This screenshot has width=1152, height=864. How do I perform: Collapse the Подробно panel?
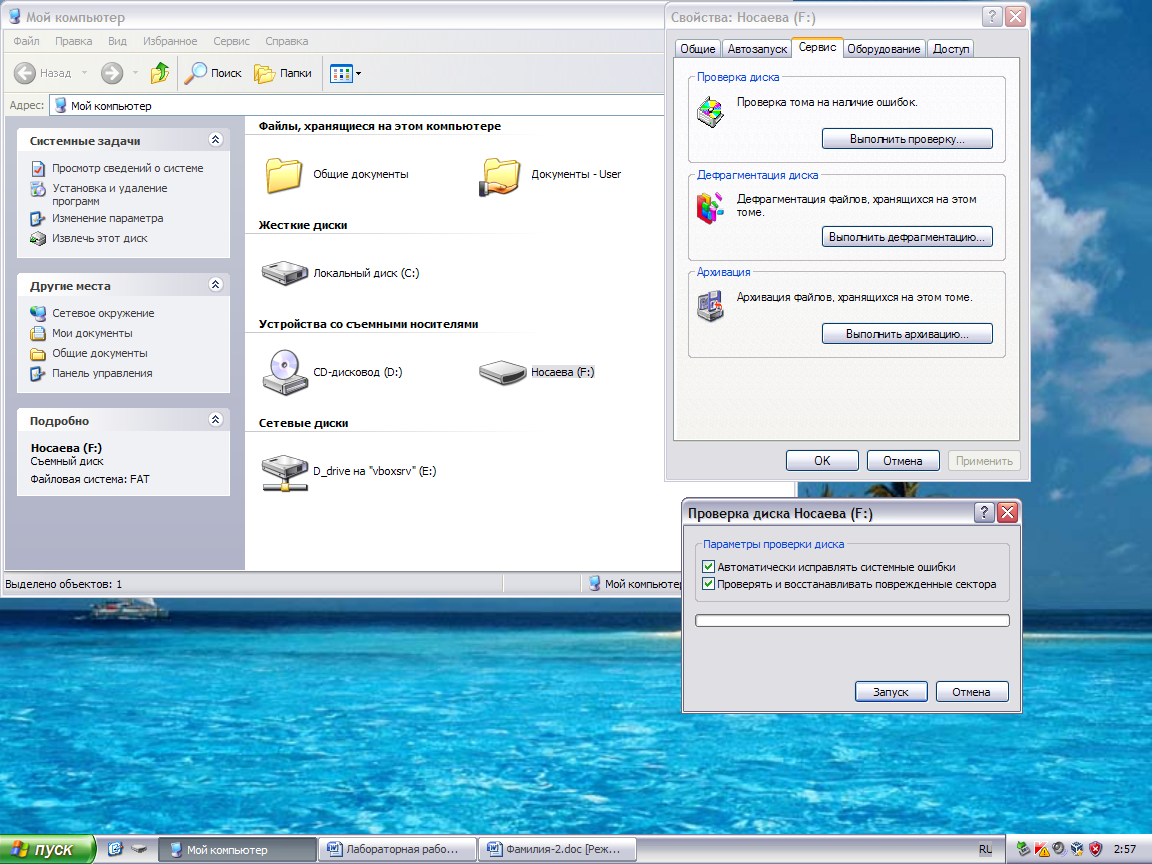point(215,420)
